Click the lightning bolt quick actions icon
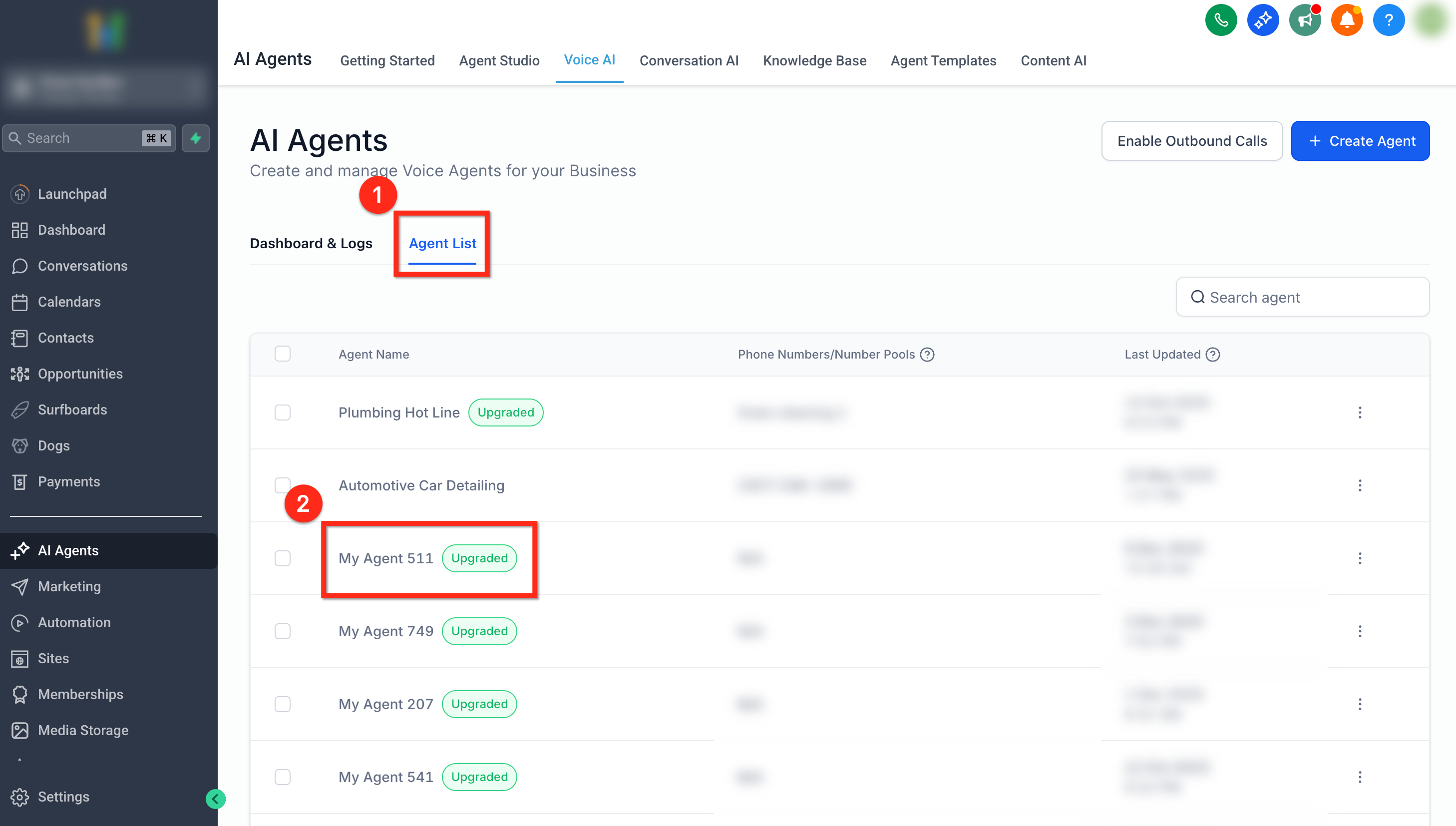The height and width of the screenshot is (826, 1456). [196, 138]
